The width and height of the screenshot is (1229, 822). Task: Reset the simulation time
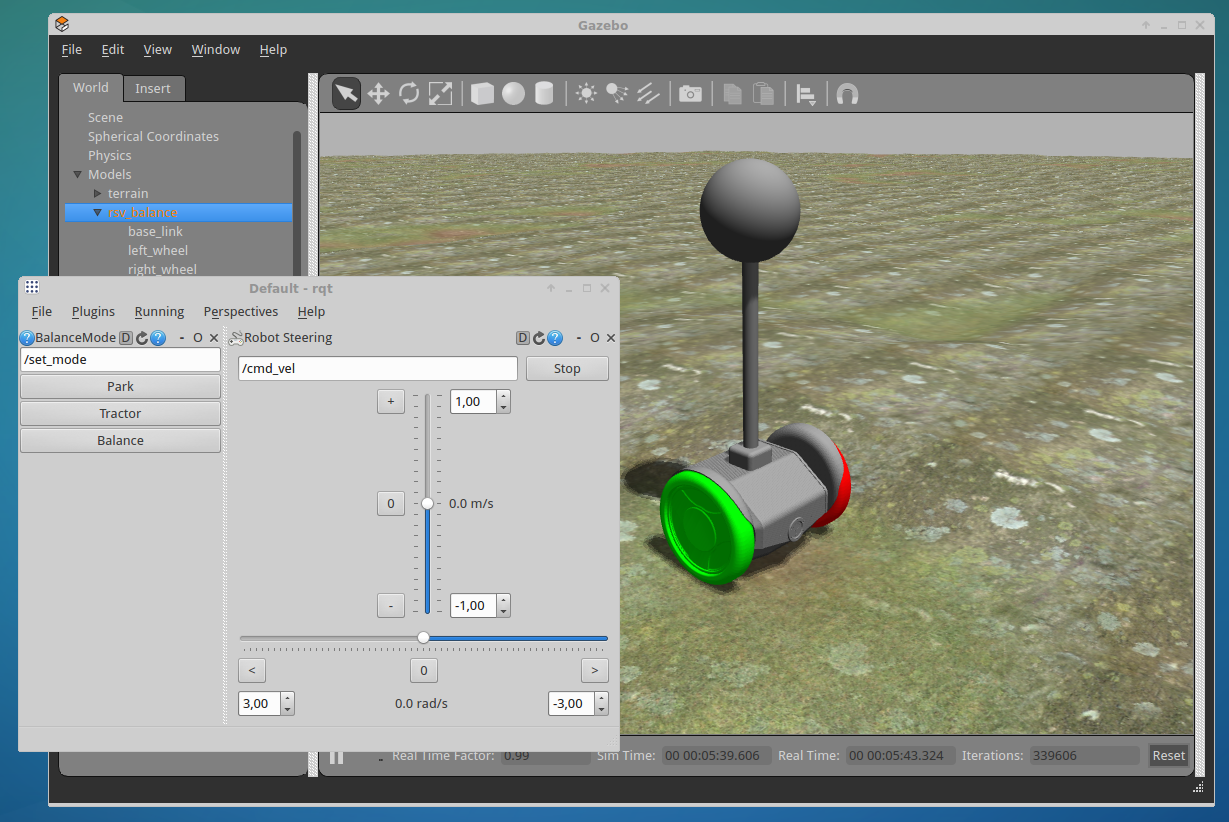tap(1168, 756)
